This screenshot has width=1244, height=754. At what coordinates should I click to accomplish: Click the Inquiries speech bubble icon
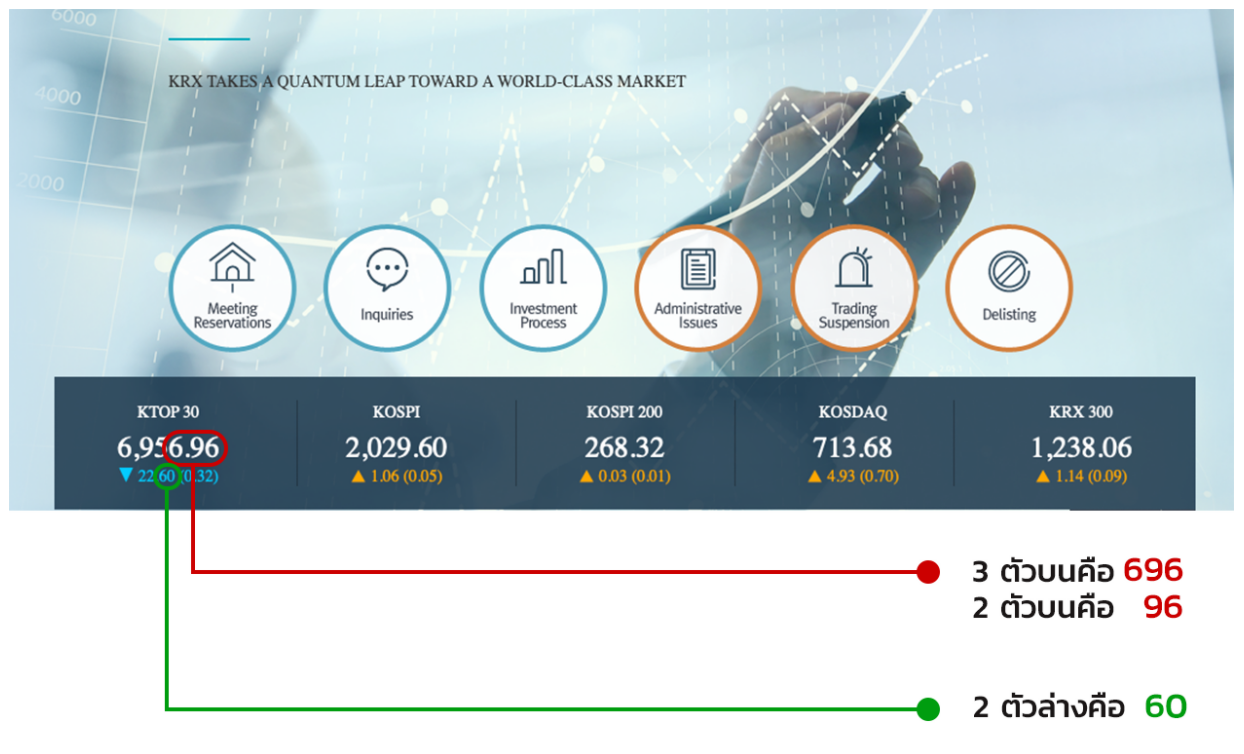387,269
